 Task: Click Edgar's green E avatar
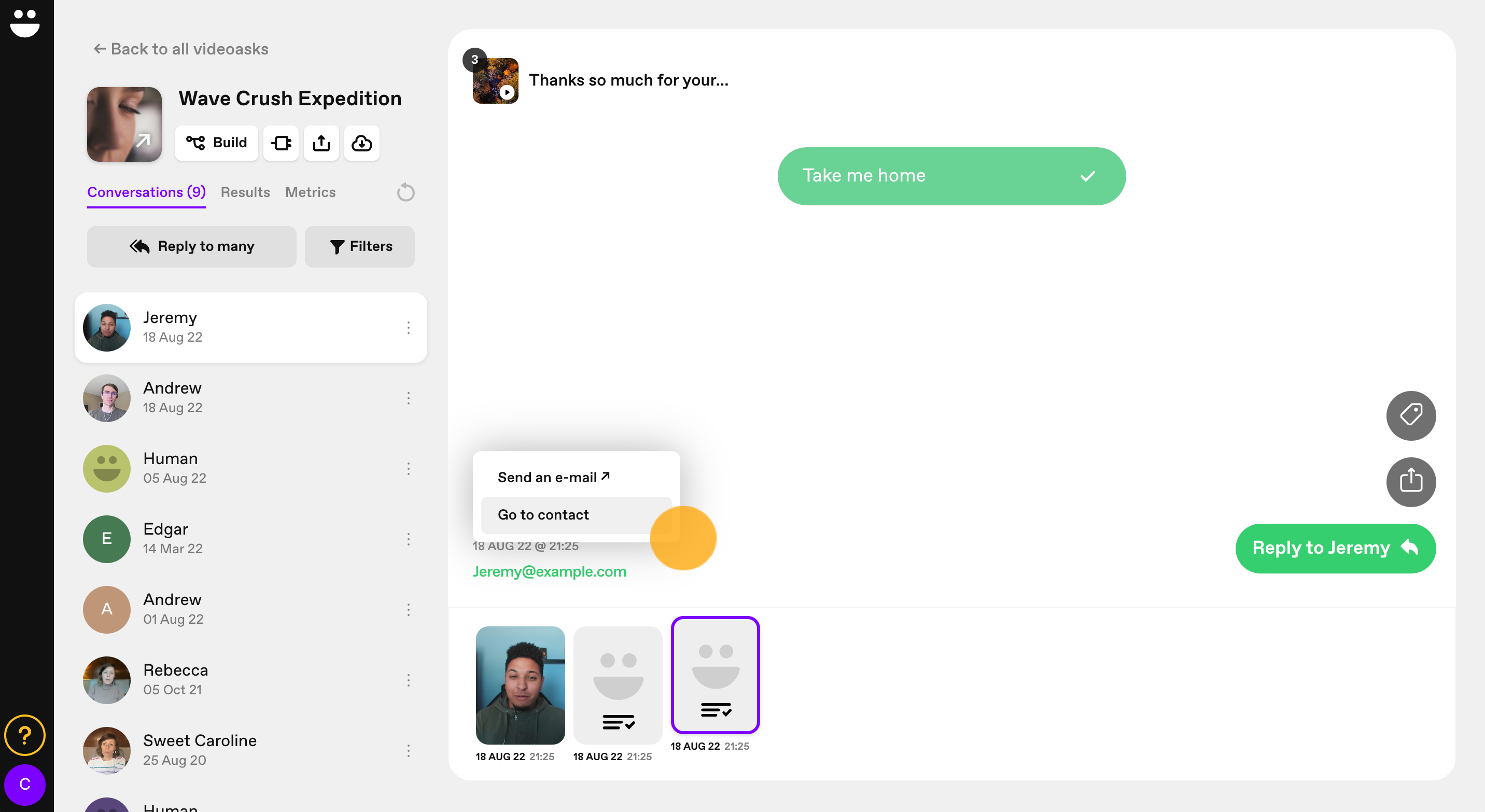[x=107, y=539]
